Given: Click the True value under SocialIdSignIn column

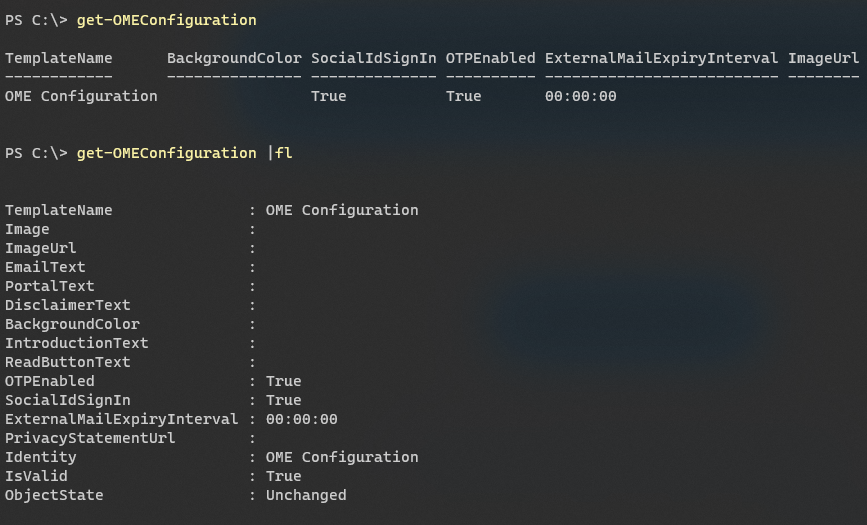Looking at the screenshot, I should [328, 96].
